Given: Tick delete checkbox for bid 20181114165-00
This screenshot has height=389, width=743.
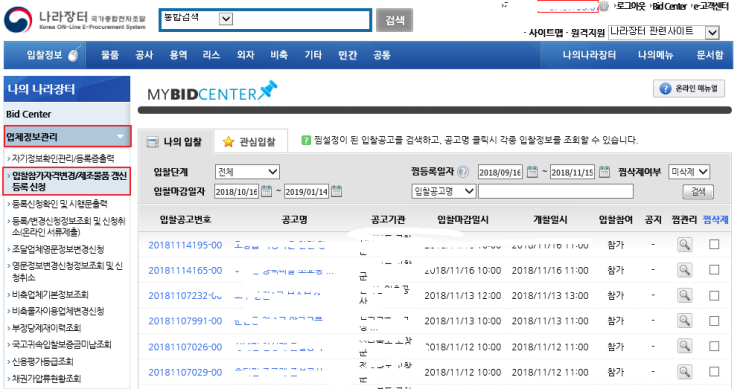Looking at the screenshot, I should 714,270.
